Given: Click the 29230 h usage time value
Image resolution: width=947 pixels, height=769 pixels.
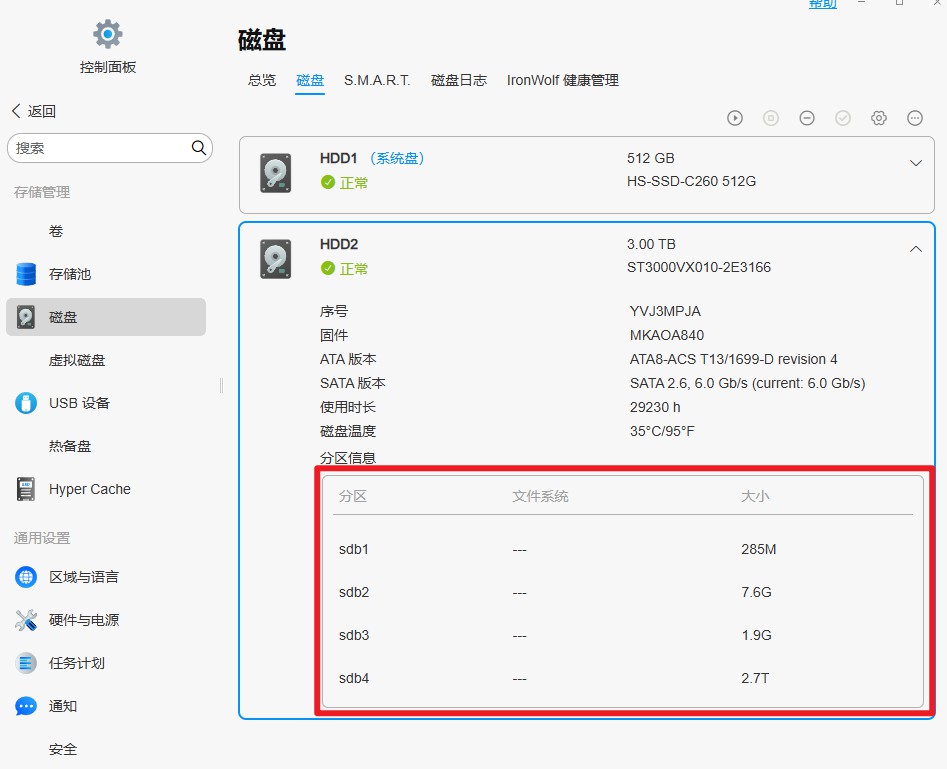Looking at the screenshot, I should tap(655, 407).
